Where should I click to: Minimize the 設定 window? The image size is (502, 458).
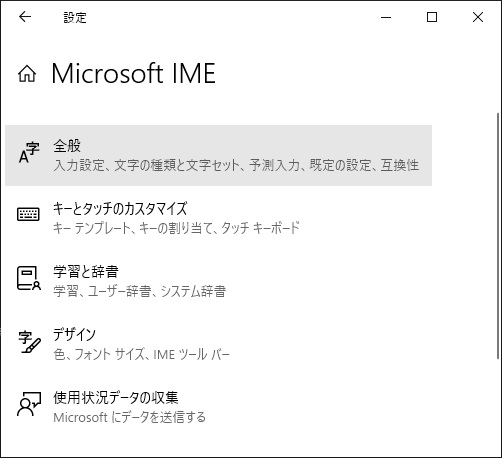(386, 17)
